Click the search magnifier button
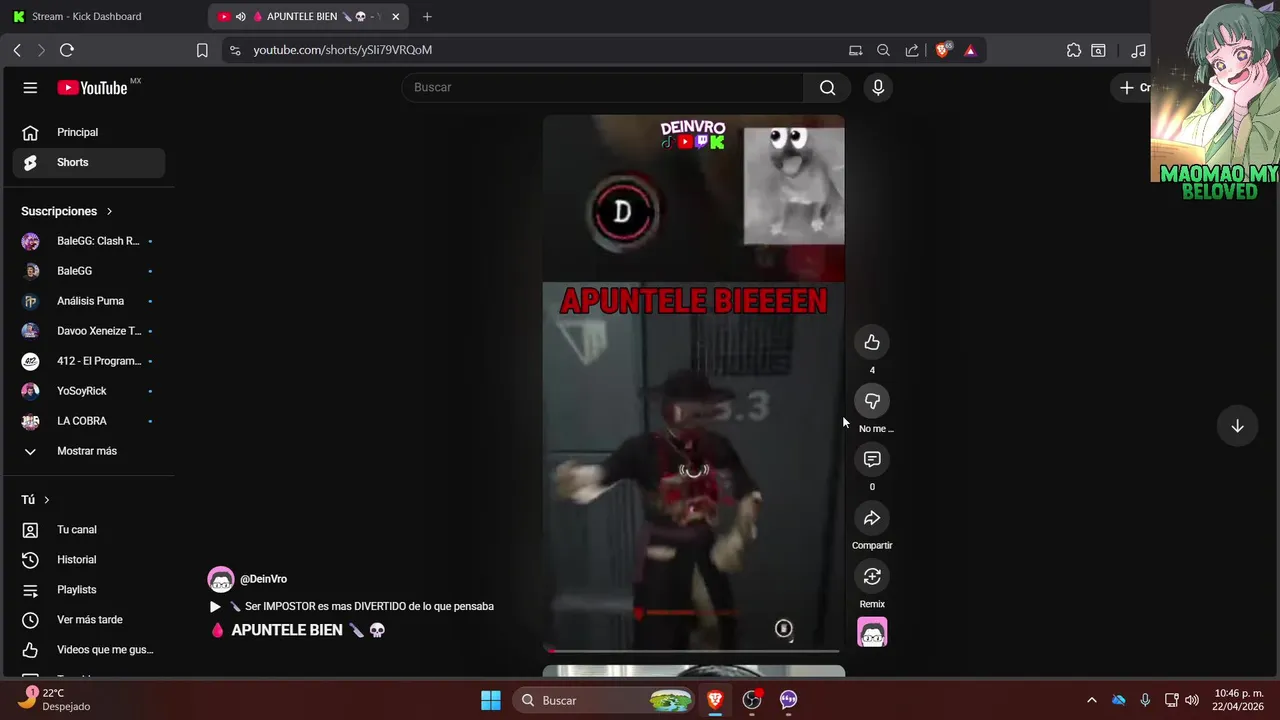Image resolution: width=1280 pixels, height=720 pixels. (x=827, y=88)
